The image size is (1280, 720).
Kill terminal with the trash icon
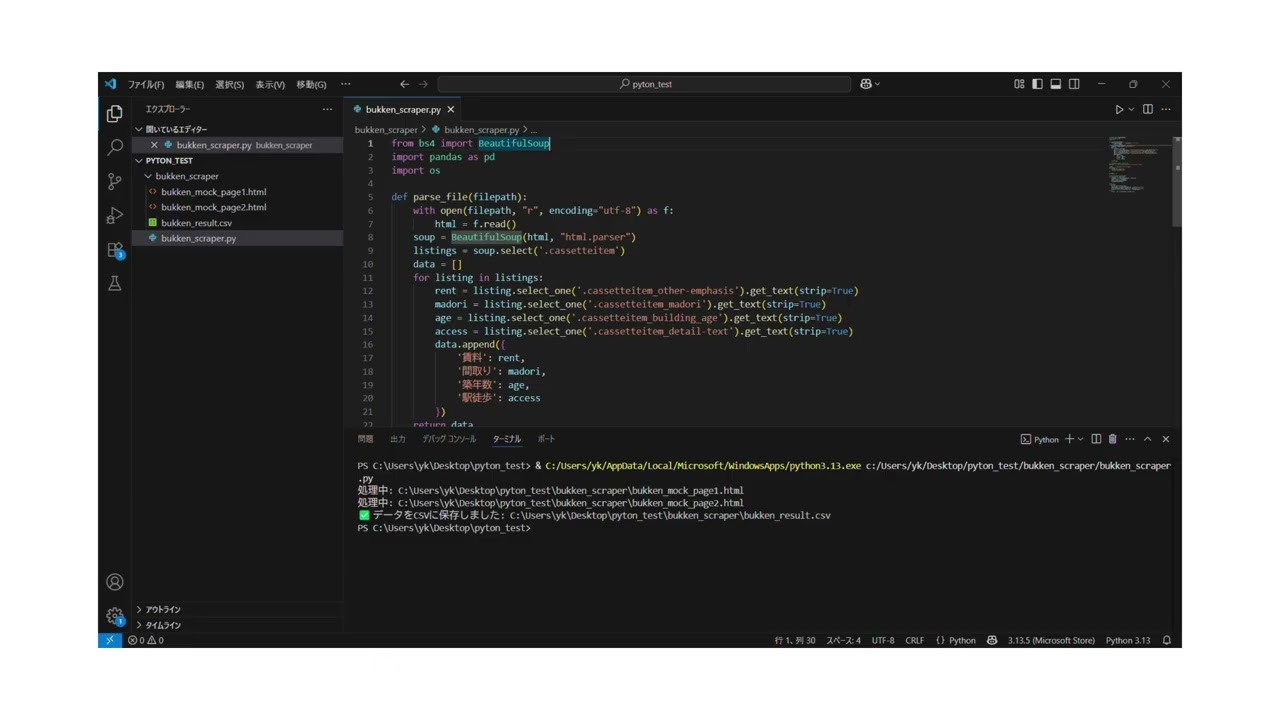pos(1112,439)
